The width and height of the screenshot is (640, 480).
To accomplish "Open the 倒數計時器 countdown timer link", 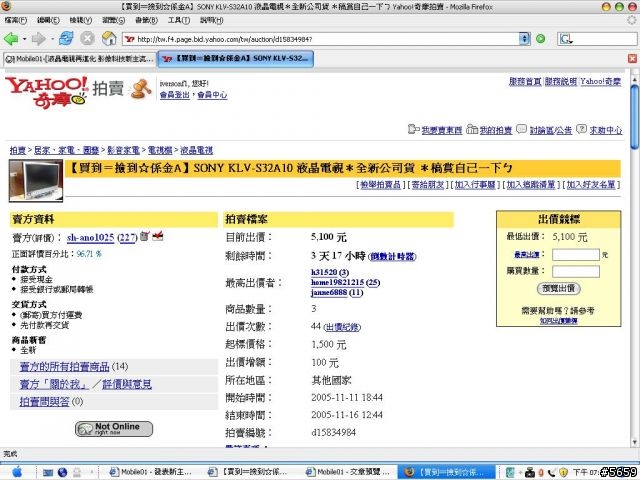I will click(392, 256).
